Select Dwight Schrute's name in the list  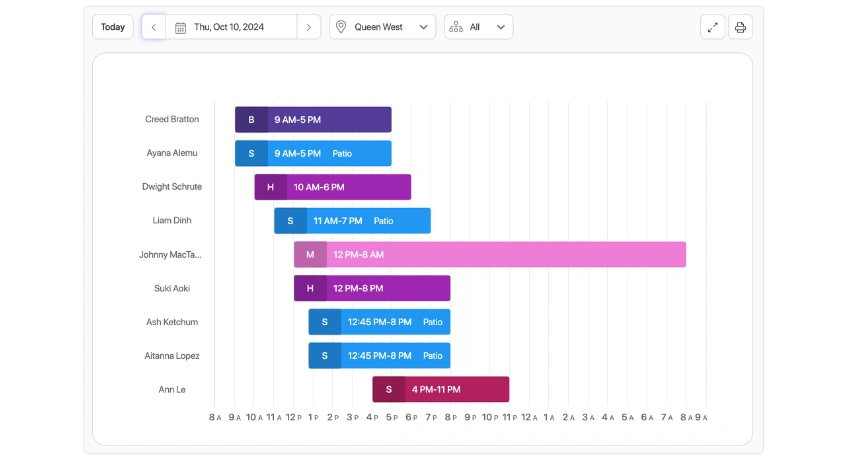point(172,187)
